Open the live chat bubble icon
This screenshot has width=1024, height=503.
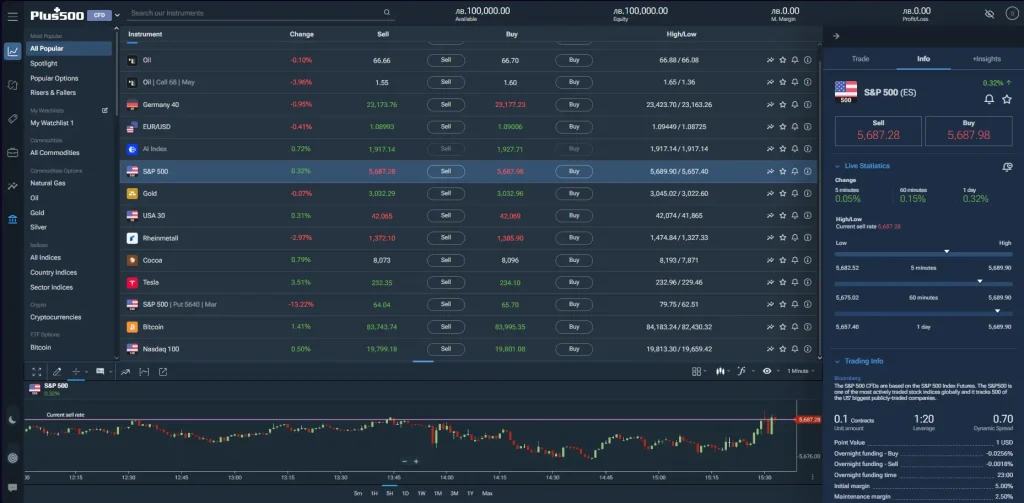pos(12,487)
